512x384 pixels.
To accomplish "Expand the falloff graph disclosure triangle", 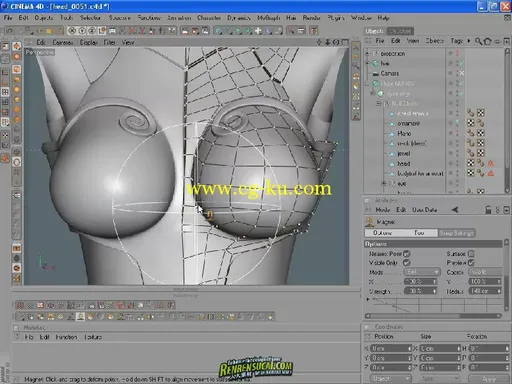I will point(368,299).
